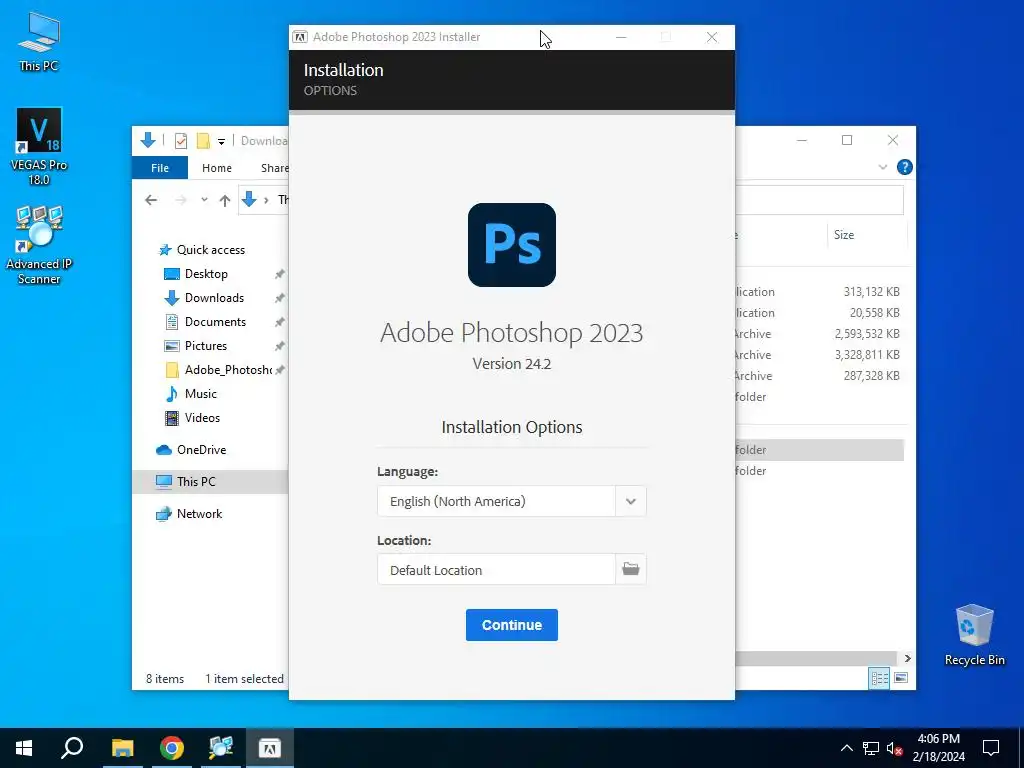Switch to large icons view in Explorer
Screen dimensions: 1024x768
(x=901, y=678)
